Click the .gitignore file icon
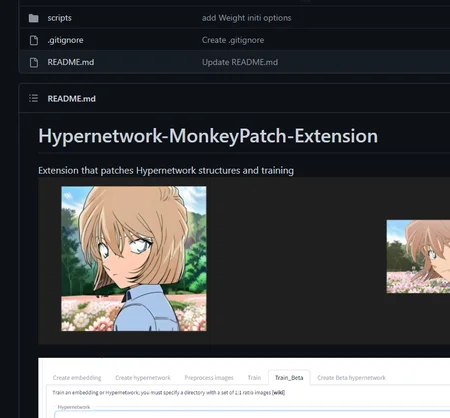450x418 pixels. coord(34,40)
